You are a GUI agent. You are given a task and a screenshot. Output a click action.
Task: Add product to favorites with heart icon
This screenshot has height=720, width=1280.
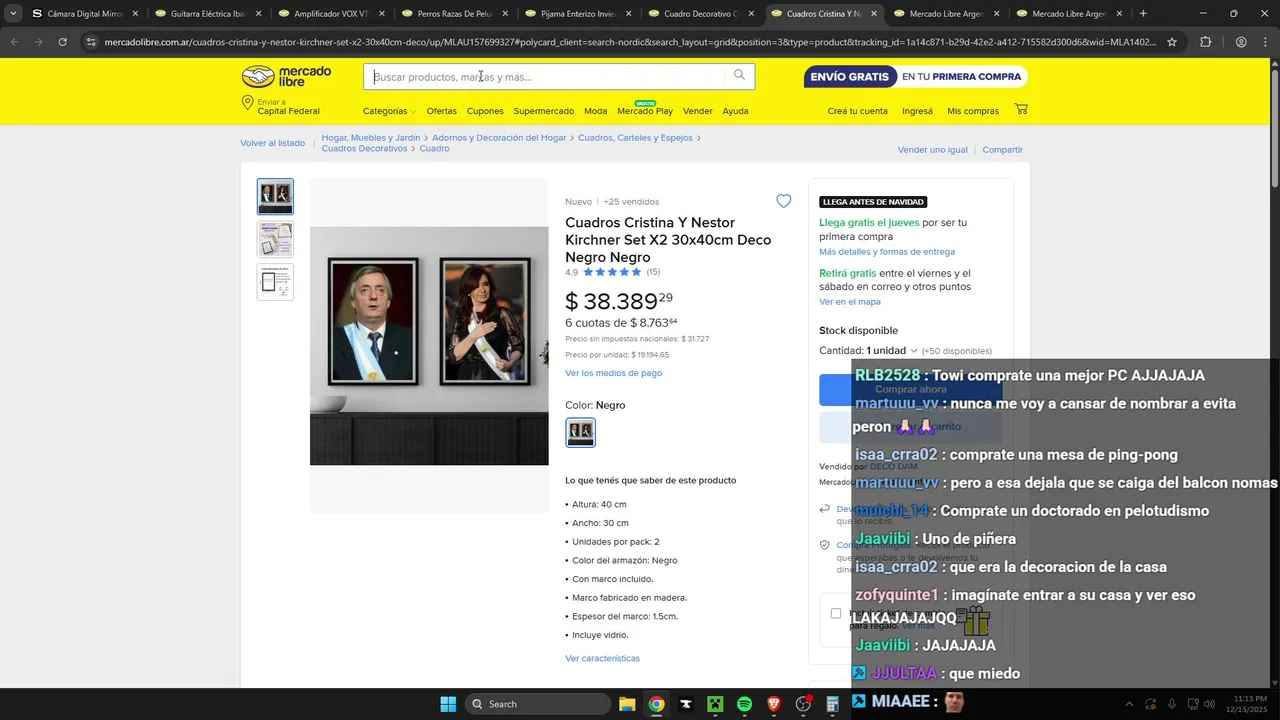[x=783, y=201]
